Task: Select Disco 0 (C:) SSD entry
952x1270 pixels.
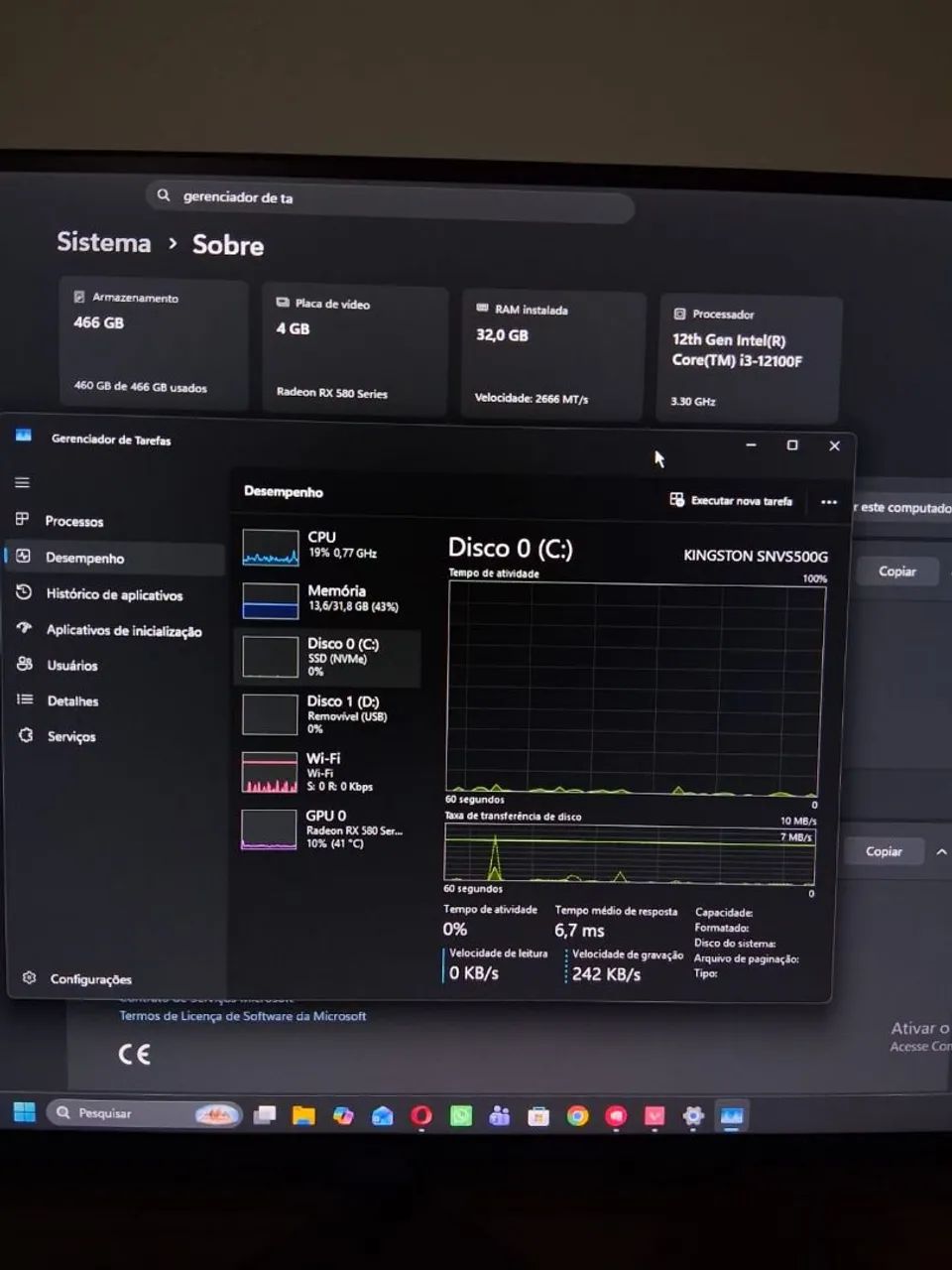Action: (x=327, y=657)
